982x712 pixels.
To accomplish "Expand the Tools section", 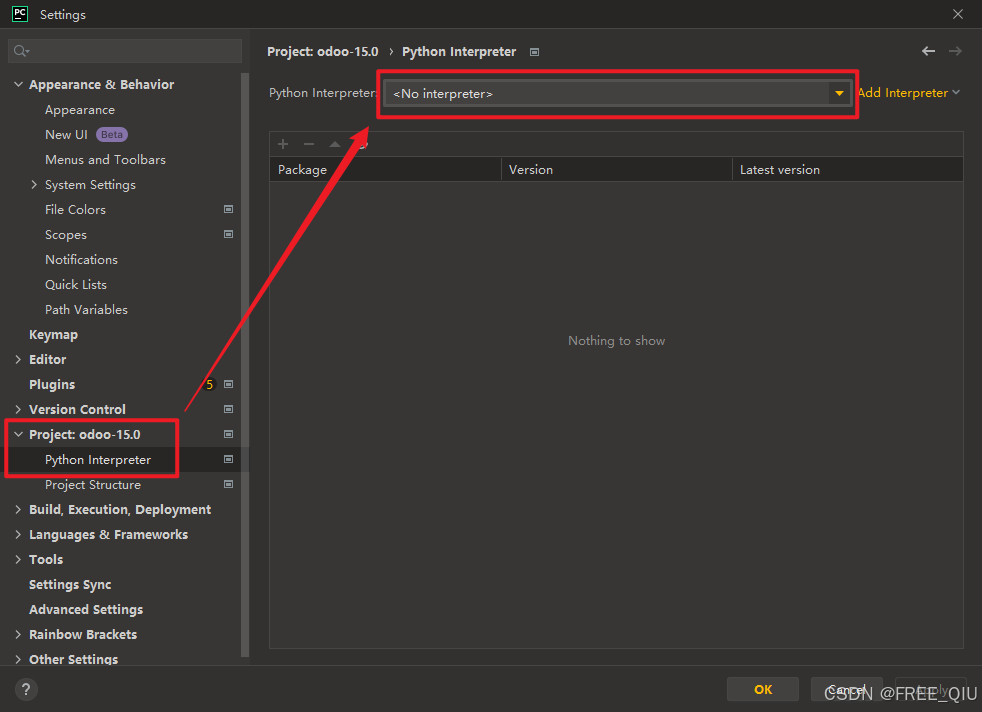I will click(18, 559).
